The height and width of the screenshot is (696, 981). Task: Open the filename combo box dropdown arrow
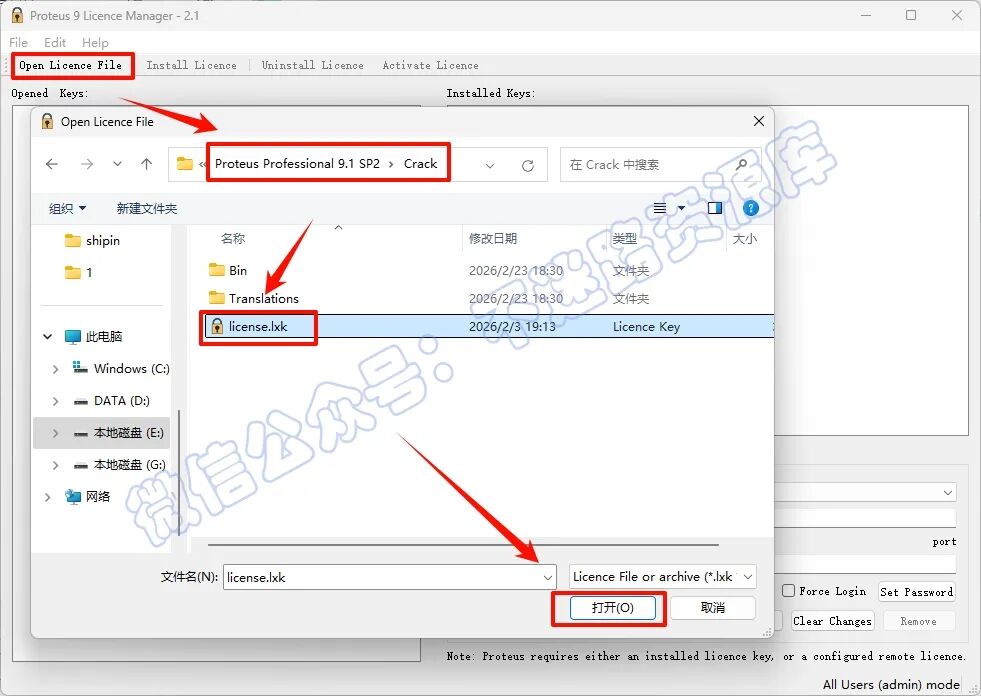coord(547,577)
